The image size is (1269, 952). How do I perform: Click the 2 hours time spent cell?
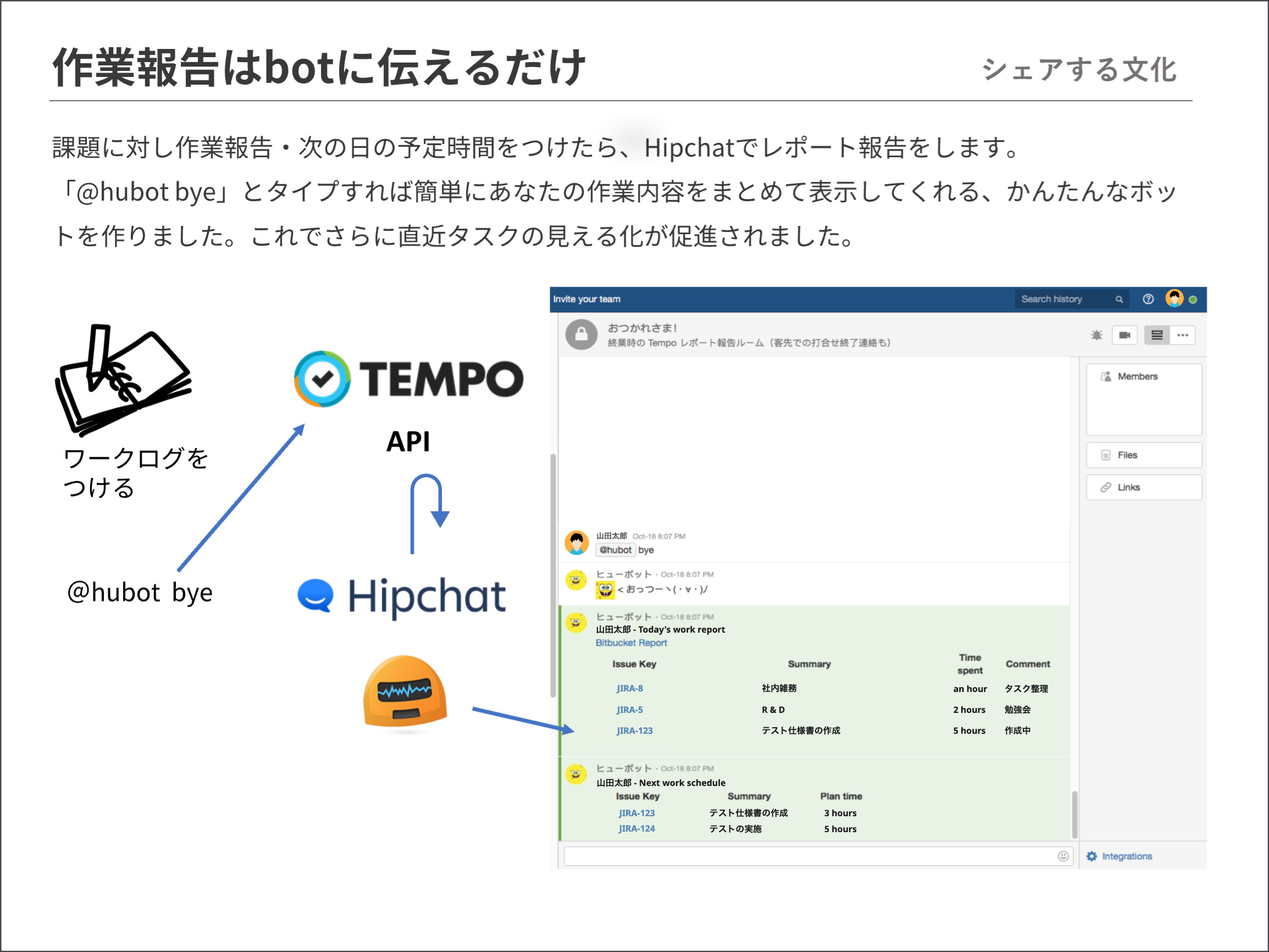[969, 710]
